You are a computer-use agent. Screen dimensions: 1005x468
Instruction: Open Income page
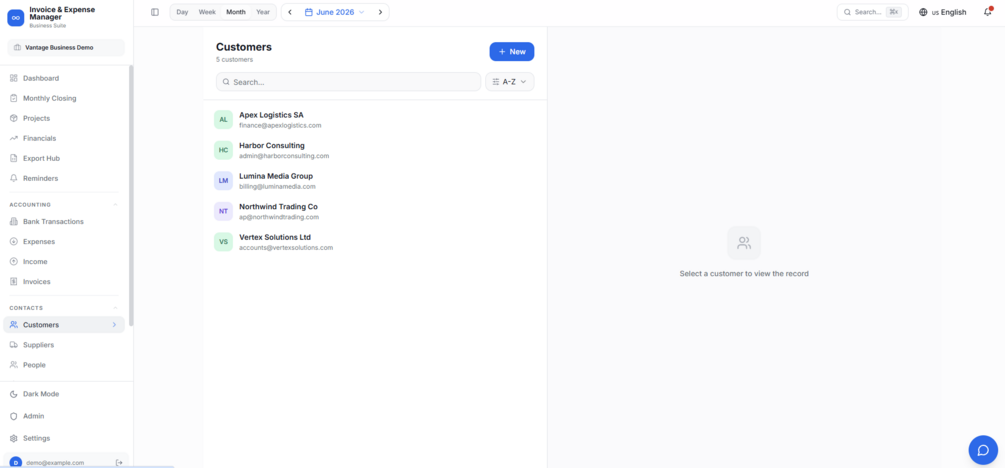pyautogui.click(x=64, y=262)
